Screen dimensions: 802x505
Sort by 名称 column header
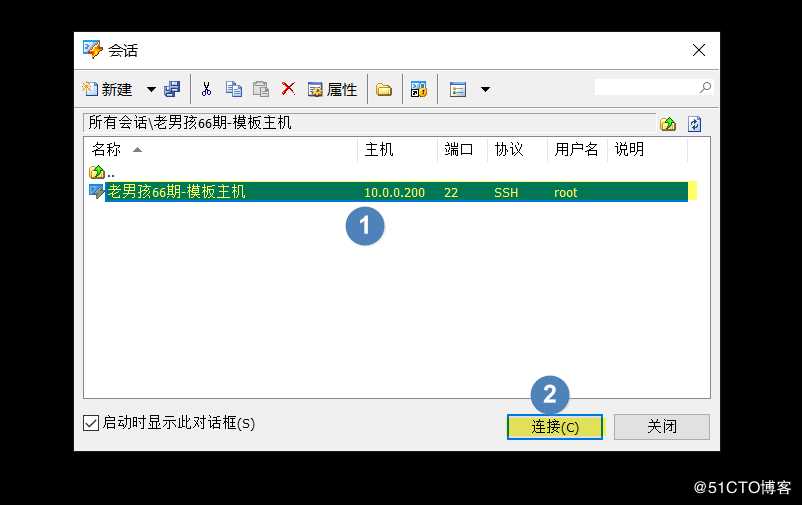click(220, 149)
